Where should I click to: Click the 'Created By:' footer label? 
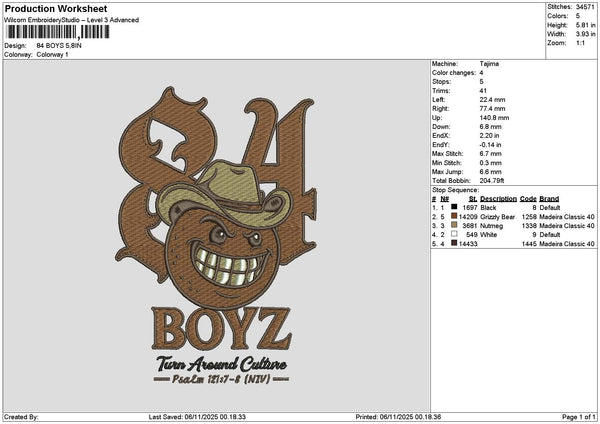coord(21,417)
